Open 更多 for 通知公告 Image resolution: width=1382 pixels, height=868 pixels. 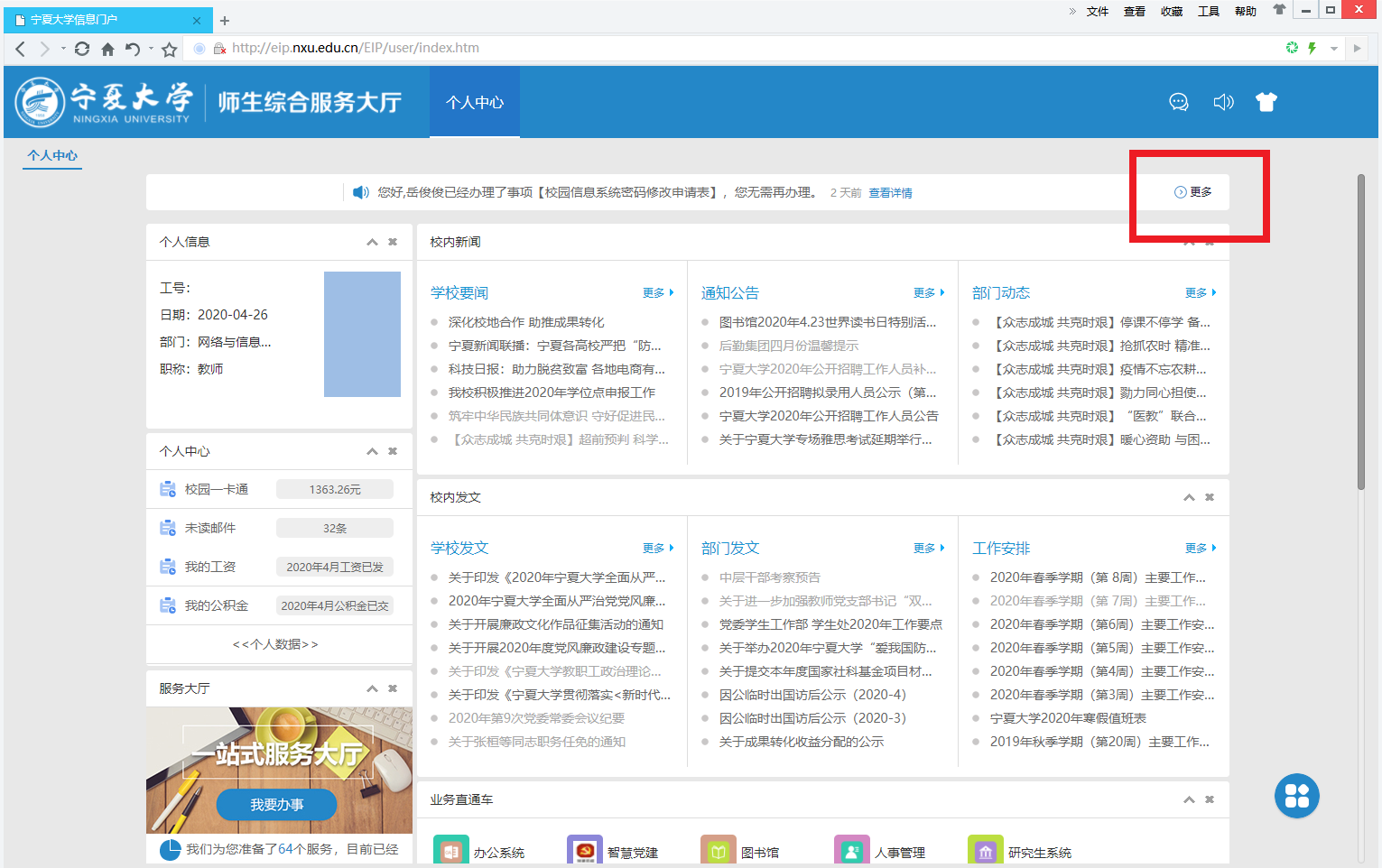[x=929, y=292]
